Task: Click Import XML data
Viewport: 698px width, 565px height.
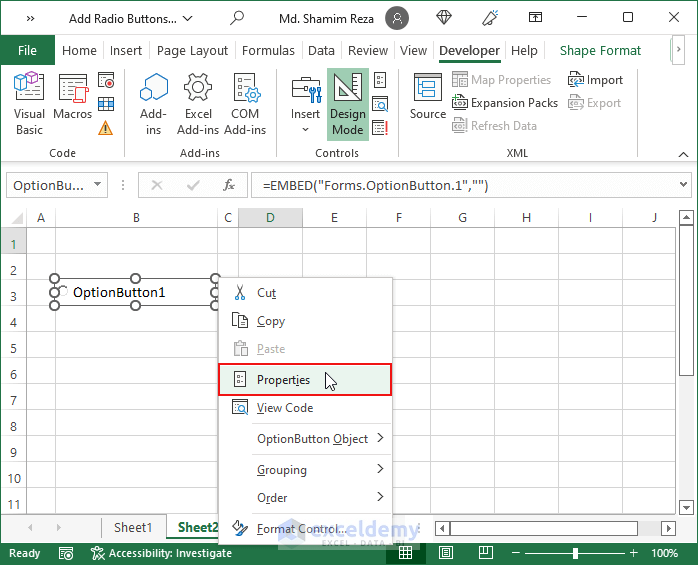Action: point(595,80)
